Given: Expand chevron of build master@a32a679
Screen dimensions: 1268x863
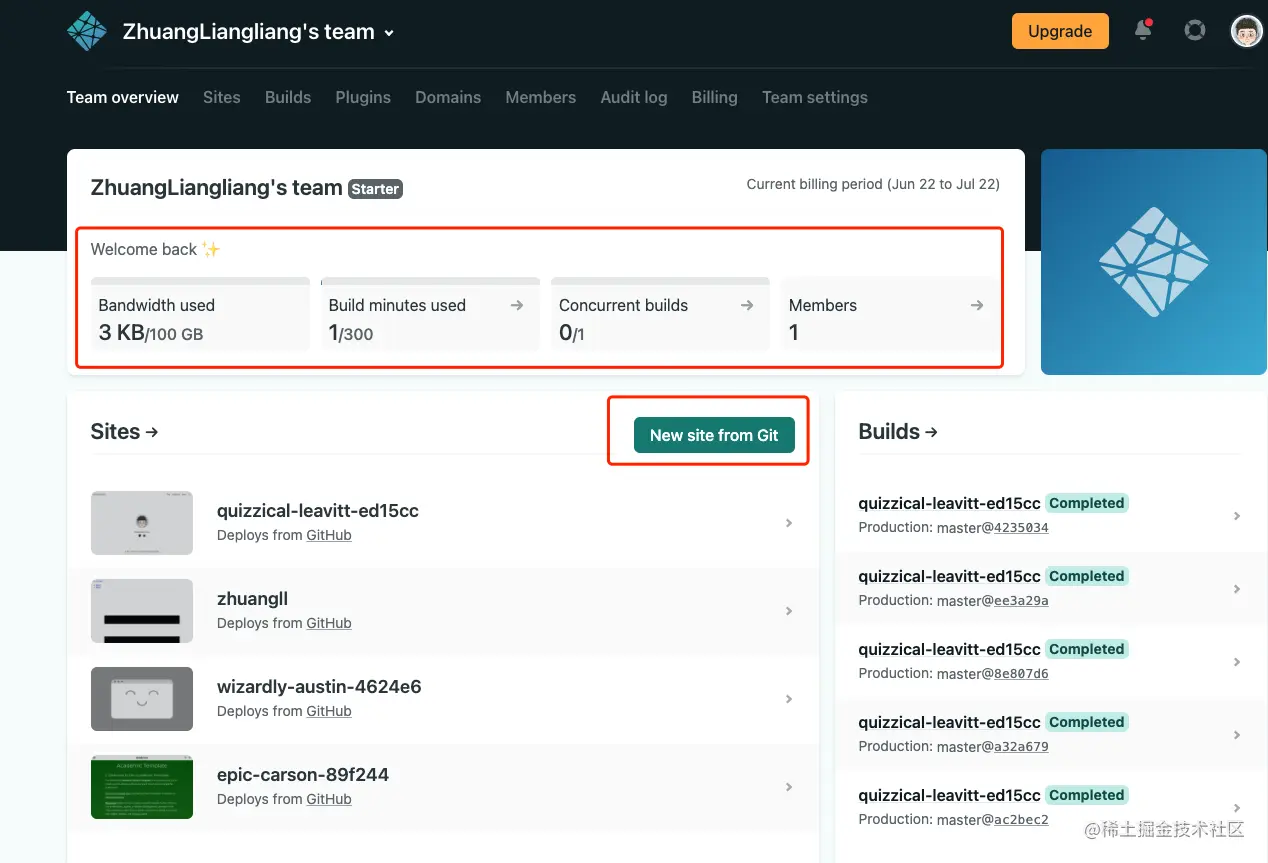Looking at the screenshot, I should pos(1237,735).
